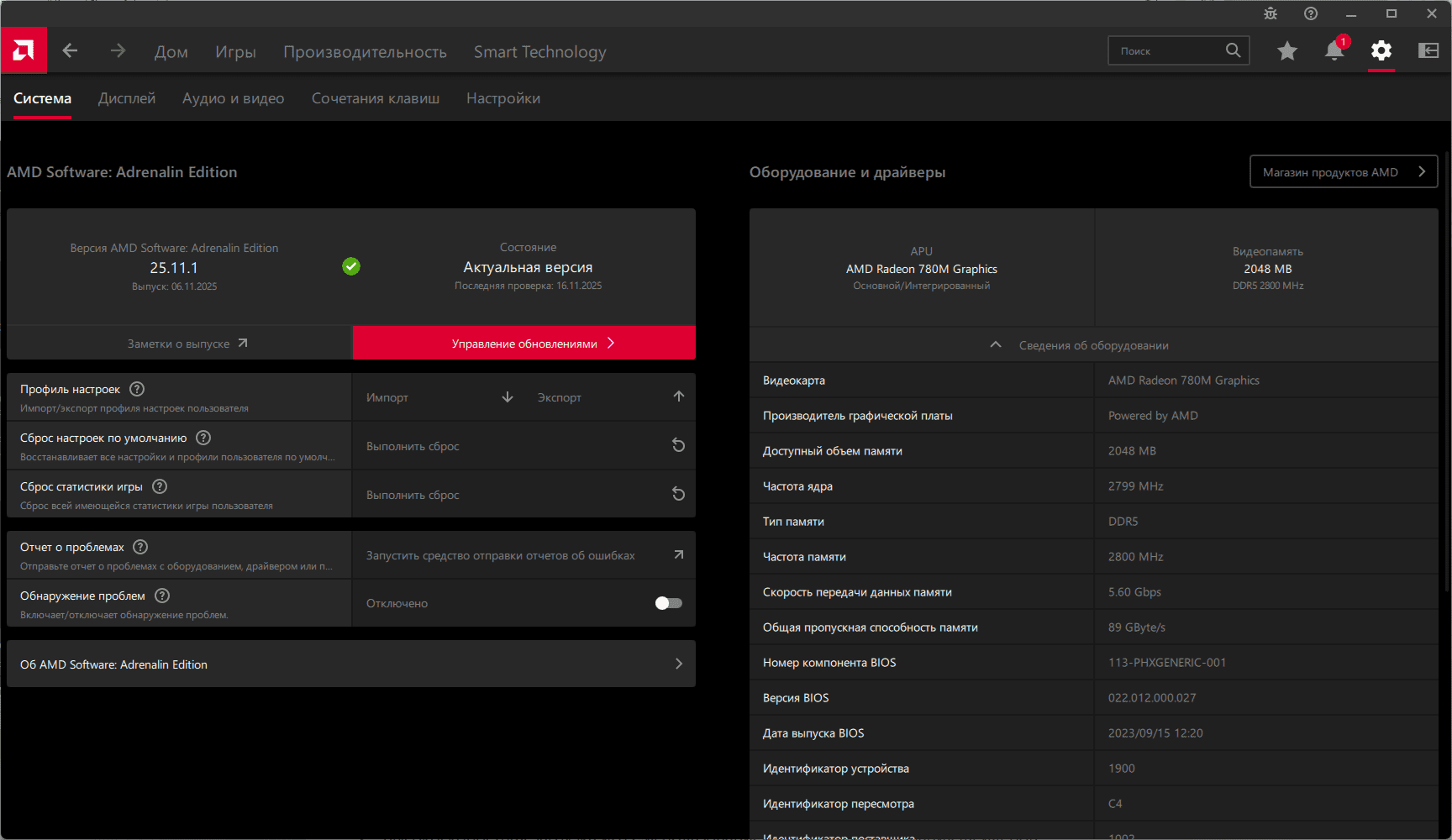1452x840 pixels.
Task: Click the export up arrow icon
Action: click(x=679, y=396)
